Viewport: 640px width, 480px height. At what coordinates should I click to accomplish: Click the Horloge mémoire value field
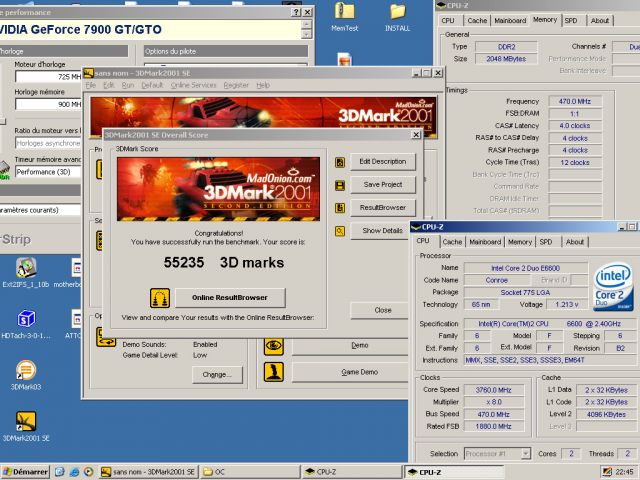[x=48, y=104]
